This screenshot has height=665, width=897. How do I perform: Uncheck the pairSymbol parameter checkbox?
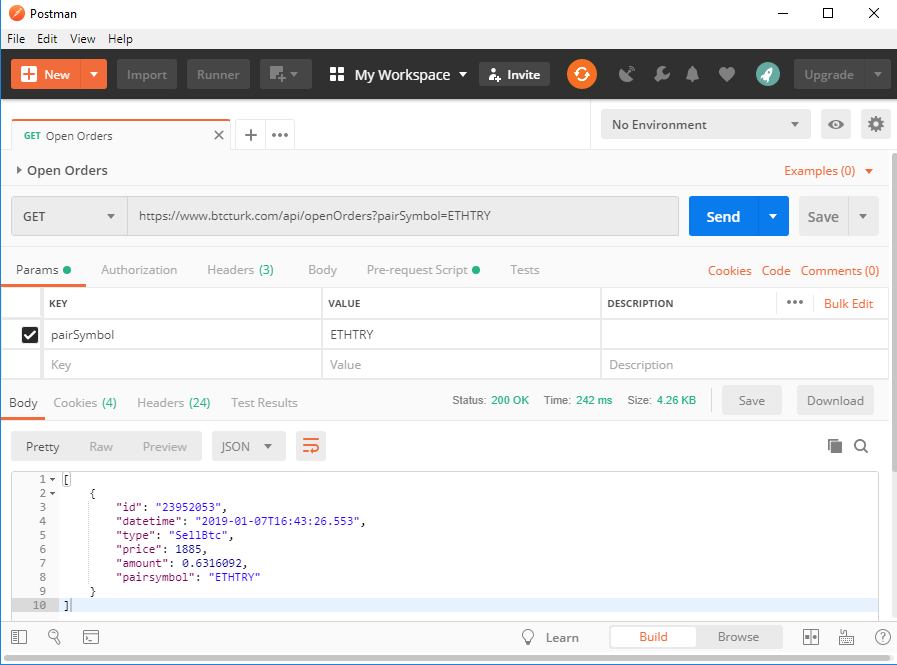point(30,335)
